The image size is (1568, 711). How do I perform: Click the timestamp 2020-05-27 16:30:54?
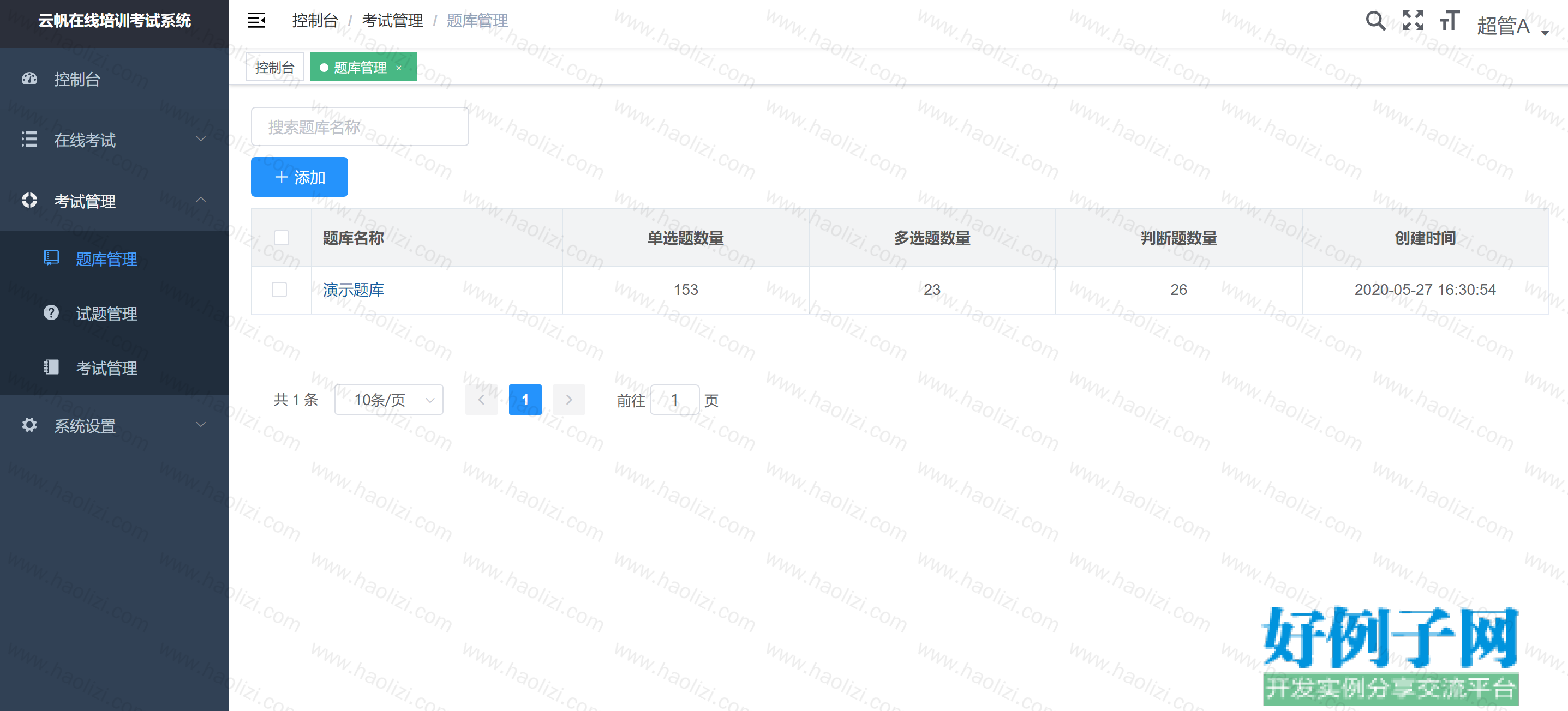tap(1425, 290)
